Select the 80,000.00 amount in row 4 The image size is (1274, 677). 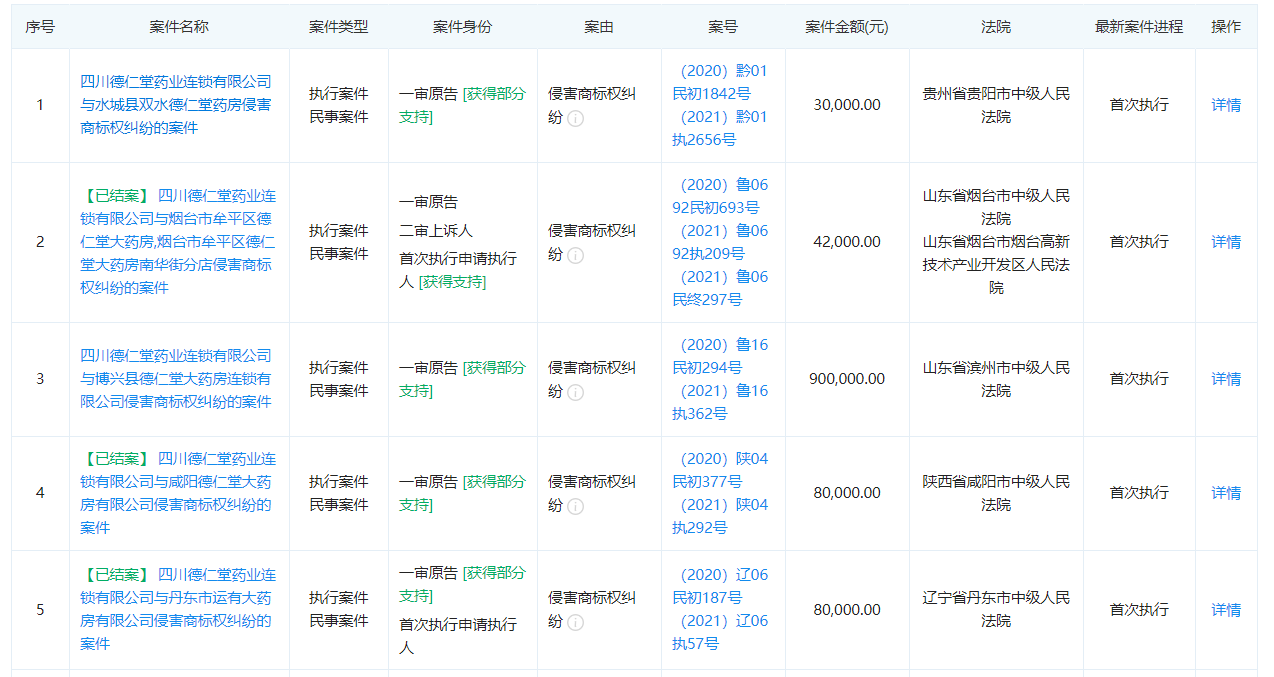(847, 493)
